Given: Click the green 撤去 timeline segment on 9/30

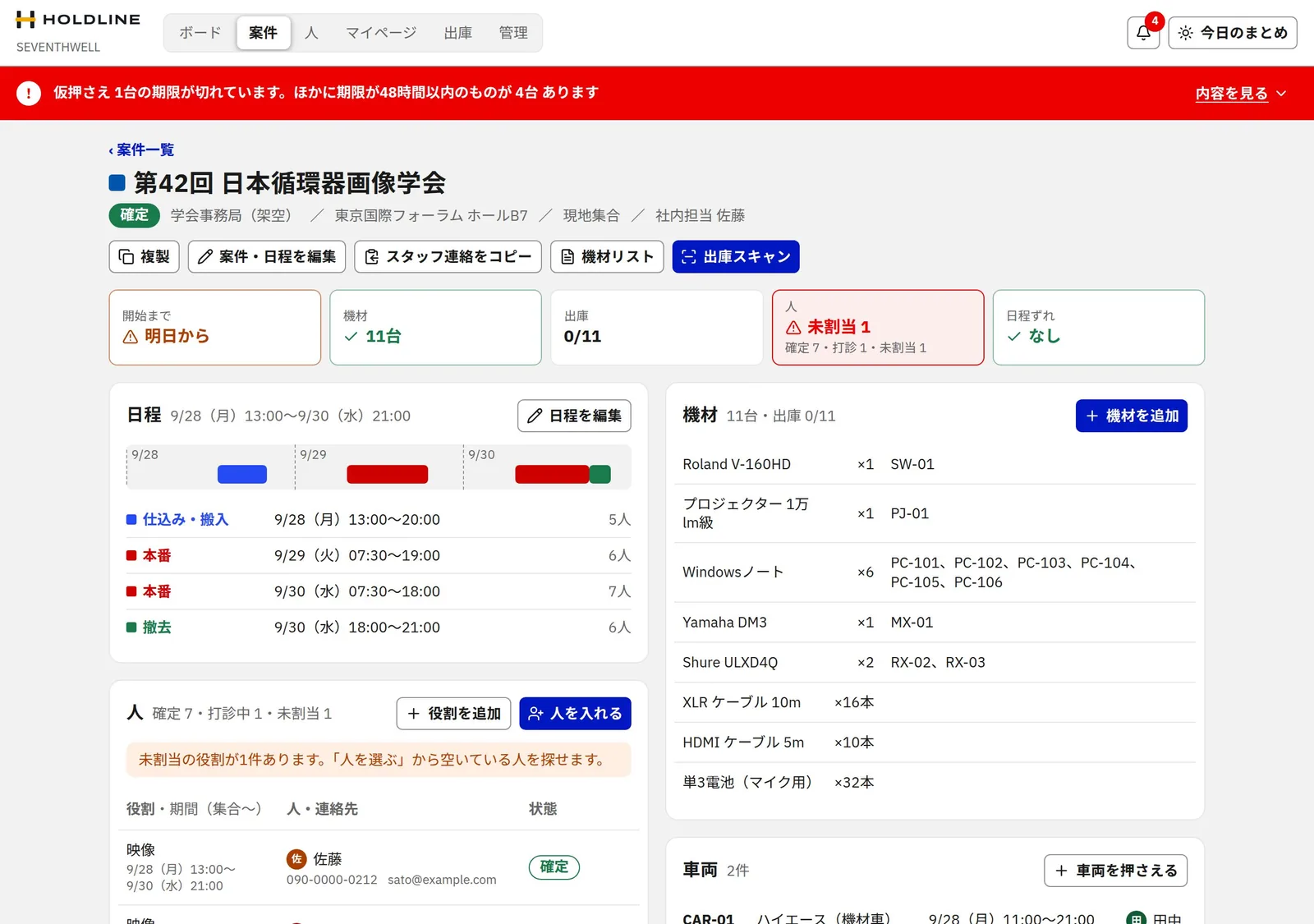Looking at the screenshot, I should 600,474.
